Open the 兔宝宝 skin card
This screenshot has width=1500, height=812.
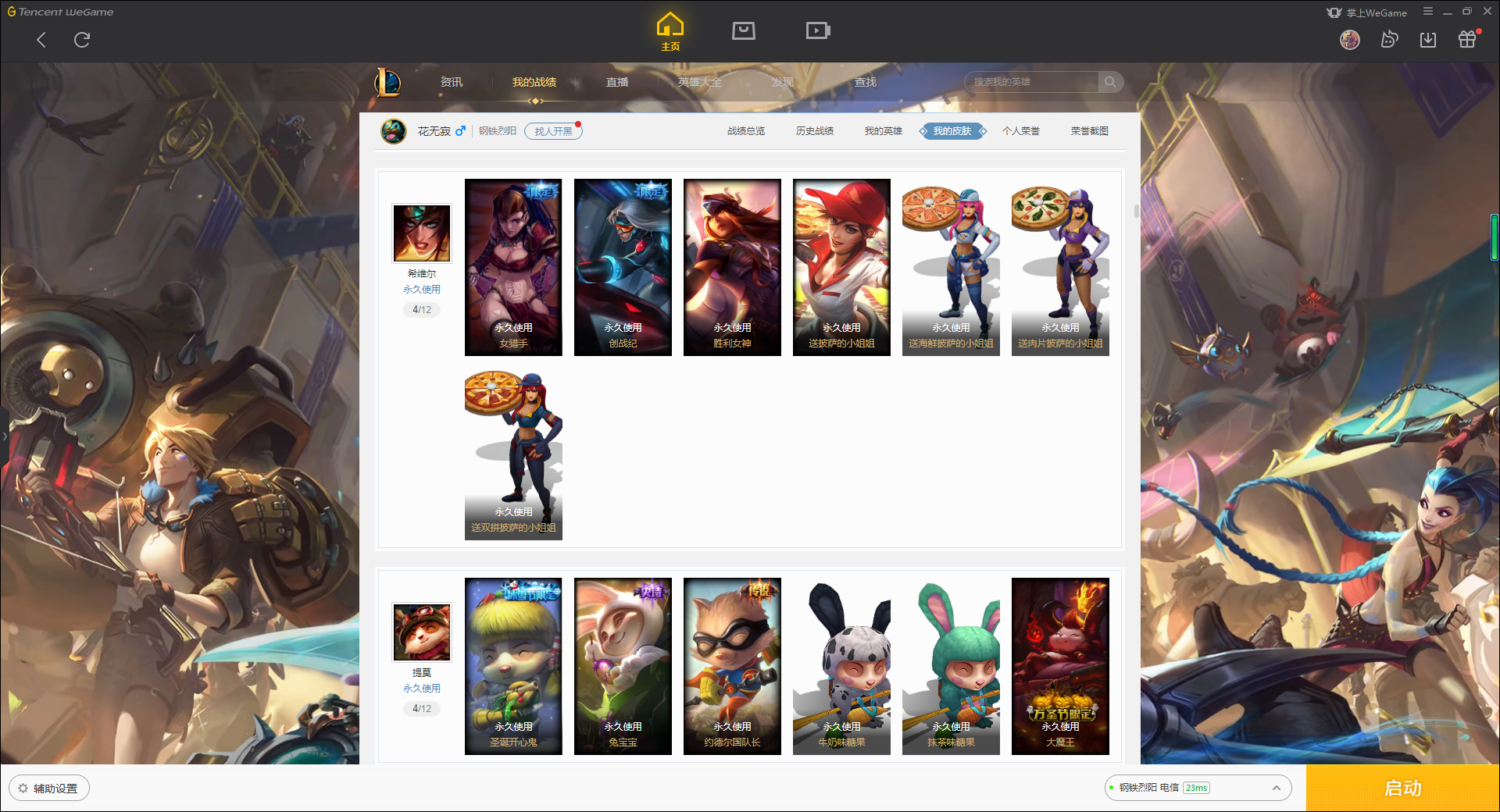coord(623,666)
